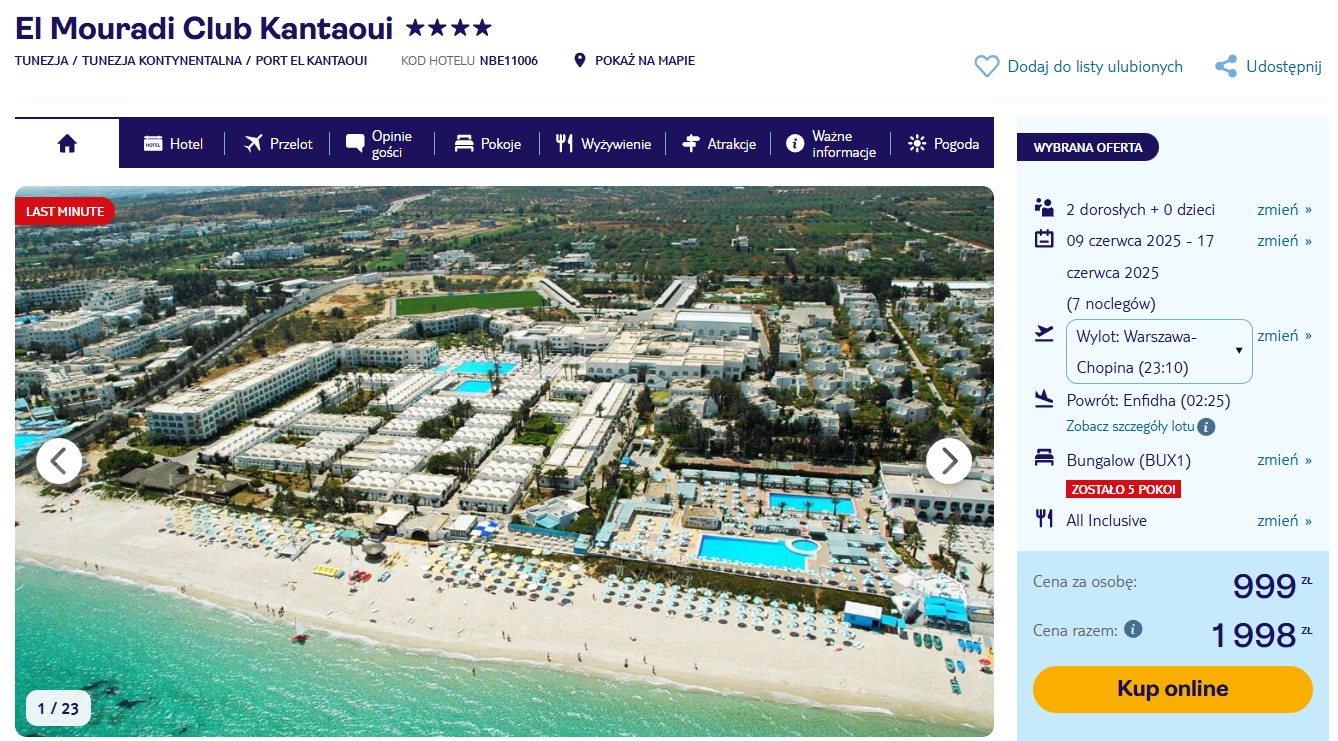
Task: Change the number of travelers via zmień
Action: click(x=1284, y=209)
